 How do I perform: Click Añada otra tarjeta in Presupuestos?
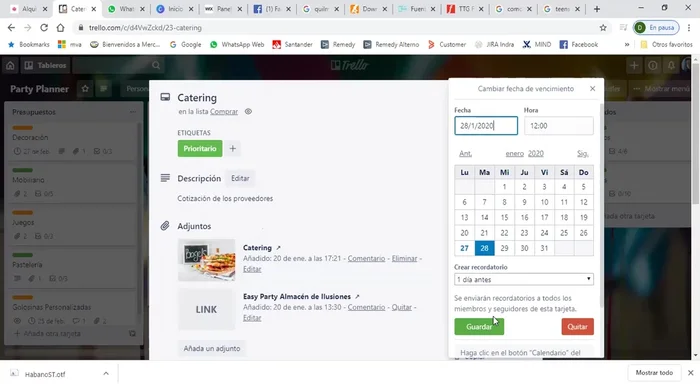pyautogui.click(x=47, y=333)
